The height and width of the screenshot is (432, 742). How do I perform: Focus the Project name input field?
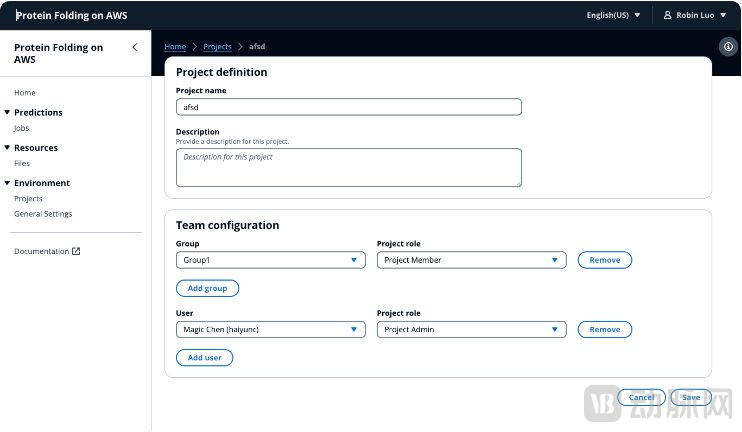pos(348,107)
